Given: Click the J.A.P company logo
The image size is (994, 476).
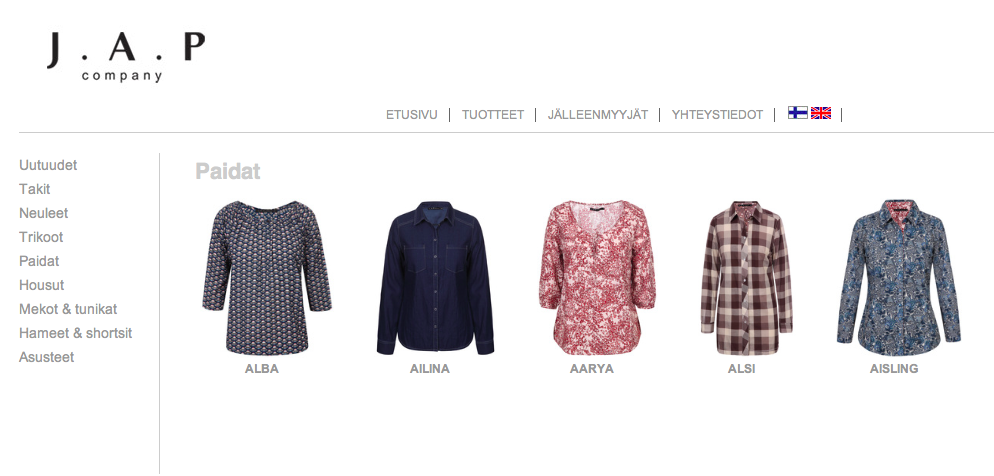Looking at the screenshot, I should [x=126, y=57].
